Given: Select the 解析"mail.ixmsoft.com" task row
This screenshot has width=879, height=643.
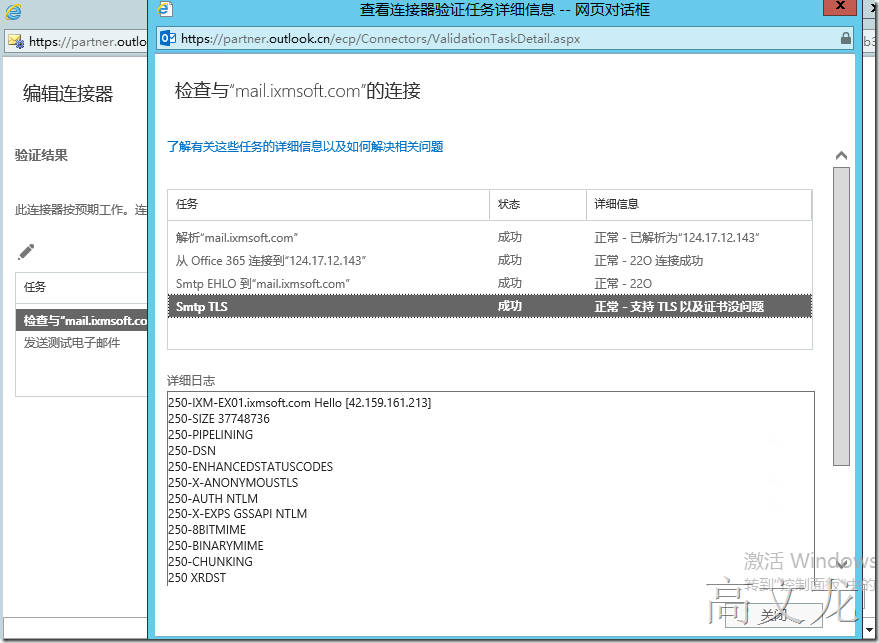Looking at the screenshot, I should tap(489, 238).
